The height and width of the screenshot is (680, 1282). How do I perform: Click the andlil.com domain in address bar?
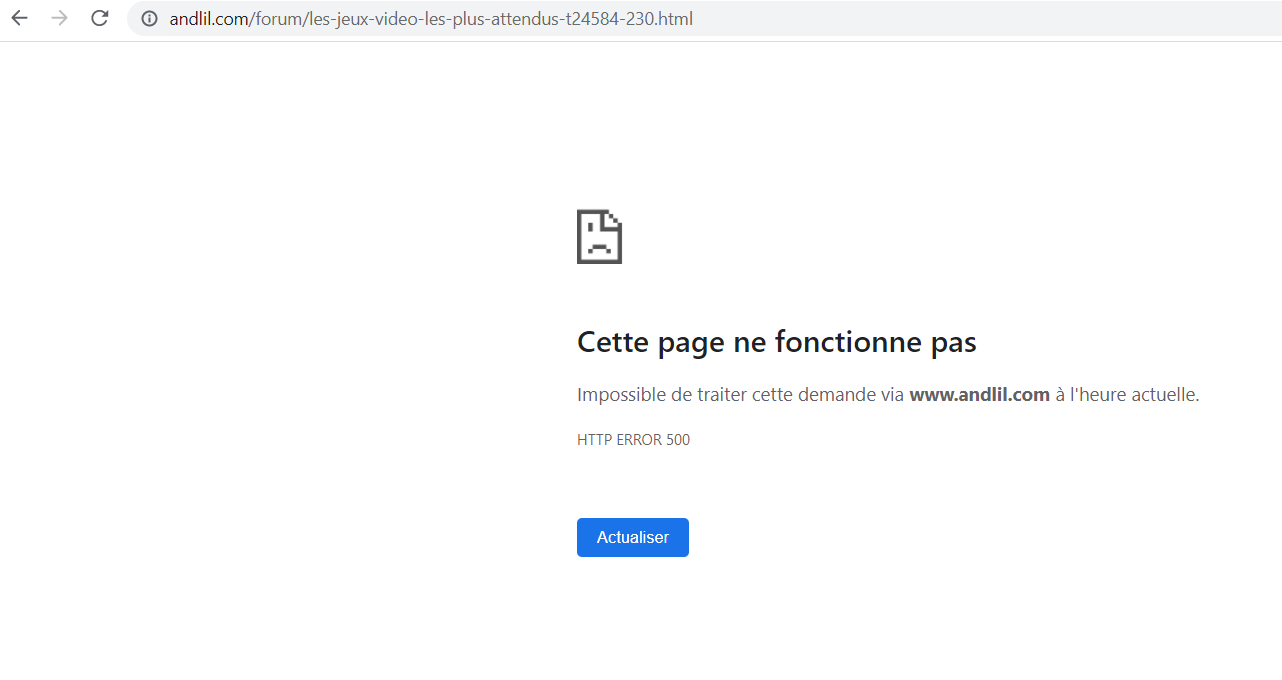209,19
